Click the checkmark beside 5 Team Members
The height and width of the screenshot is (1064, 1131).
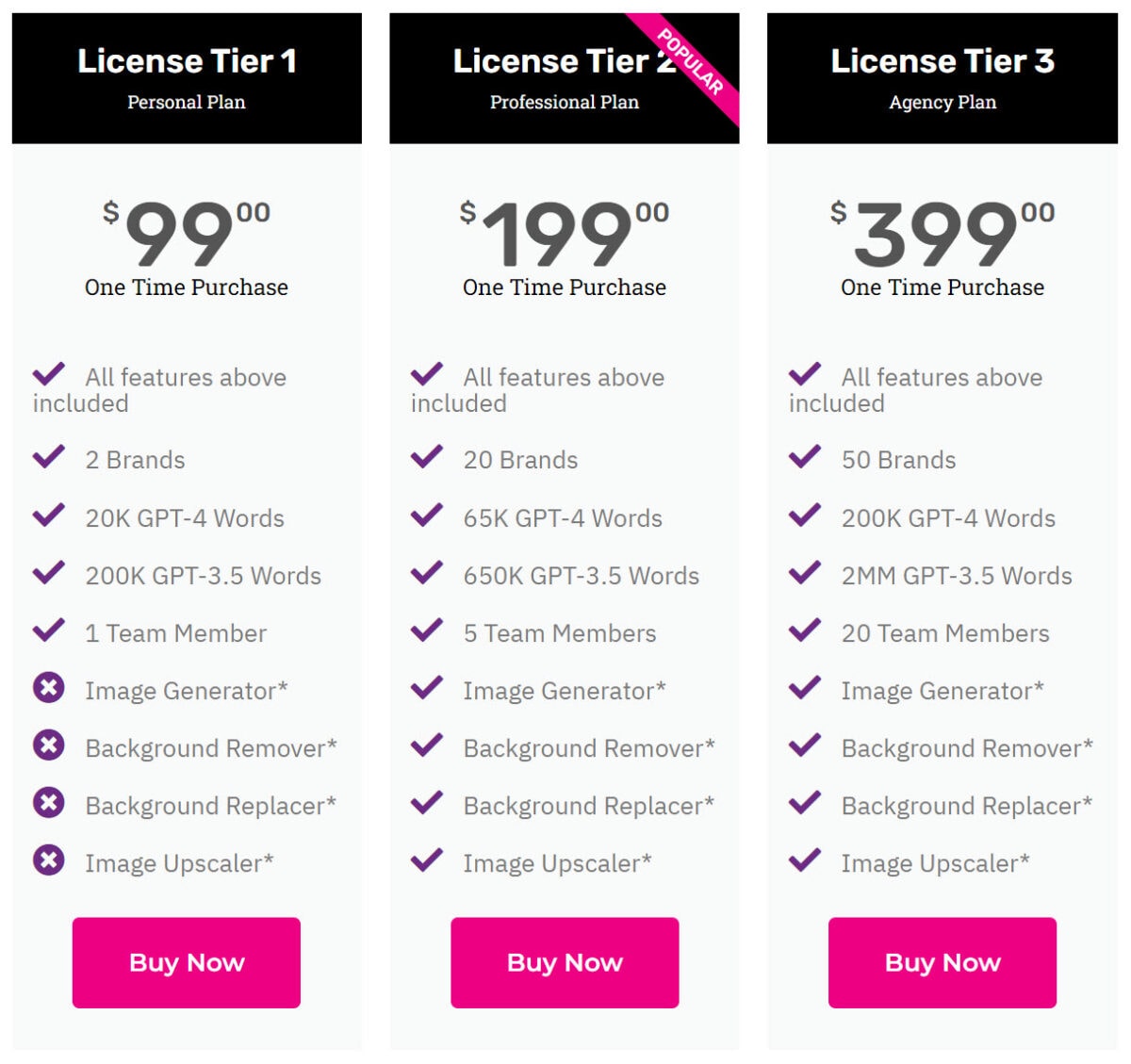[426, 630]
